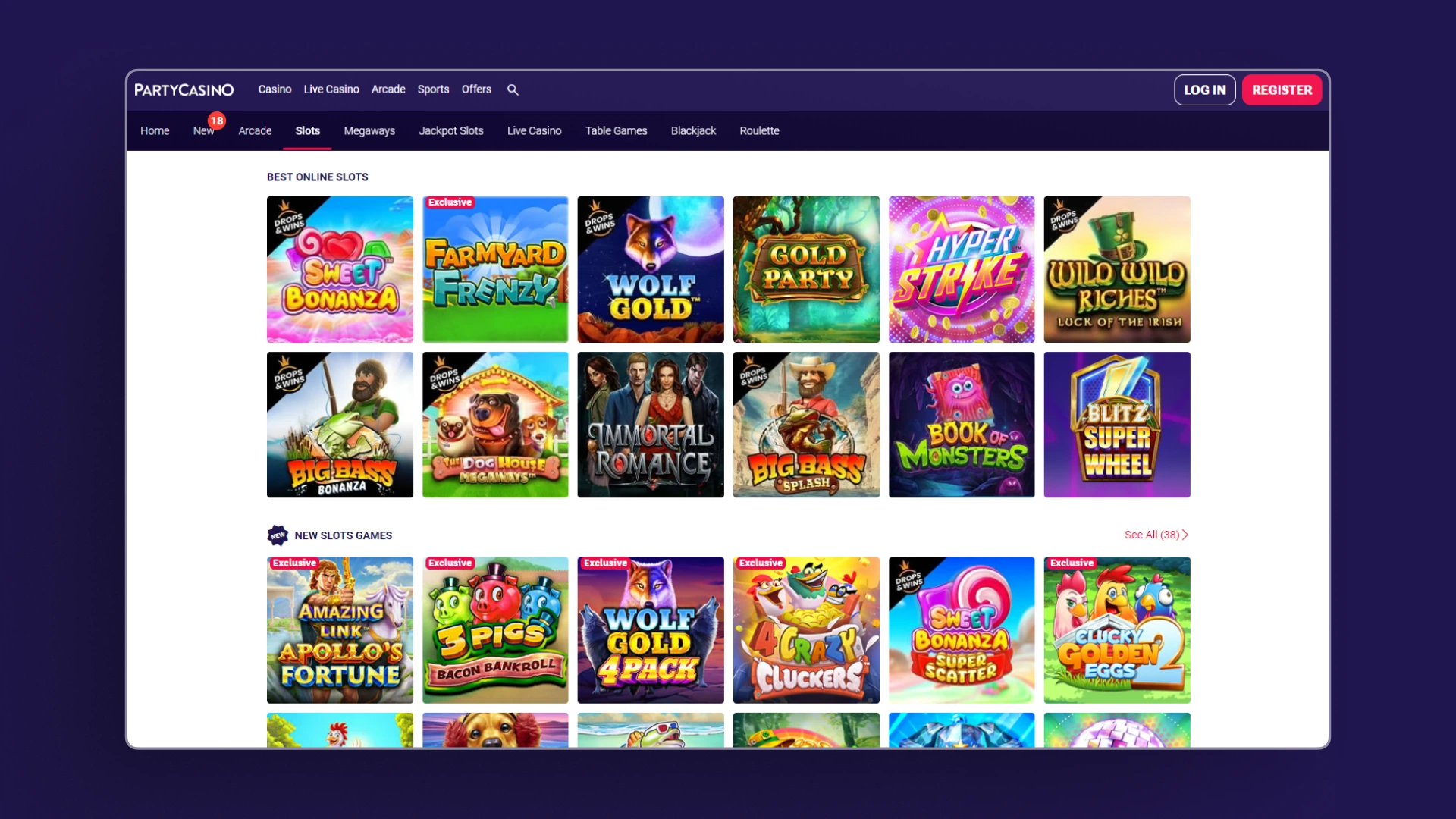Launch 4 Crazy Cluckers slot
Screen dimensions: 1456x819
point(806,630)
